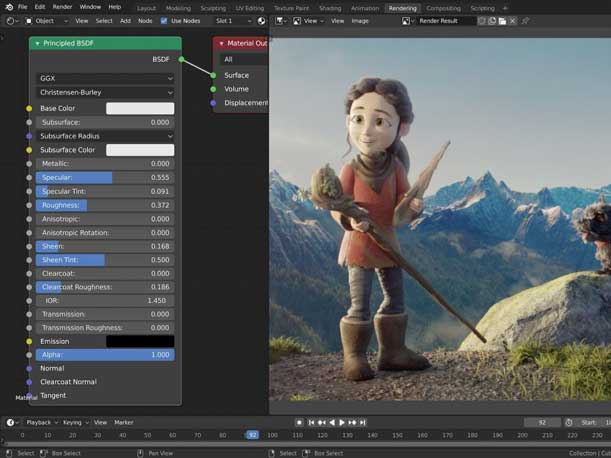
Task: Click the Blender logo icon in menu bar
Action: 7,7
